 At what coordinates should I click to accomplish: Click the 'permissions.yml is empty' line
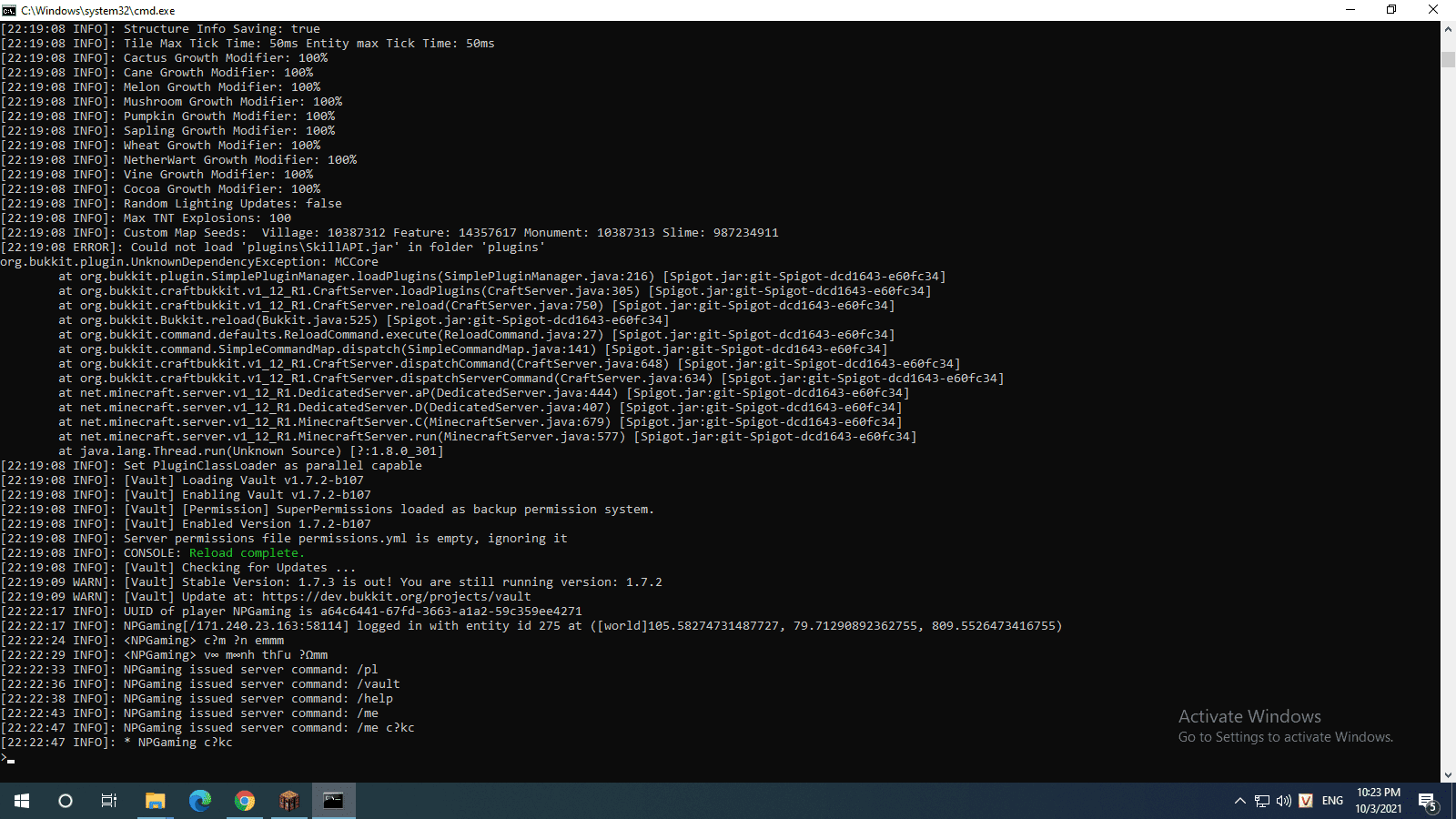(284, 539)
